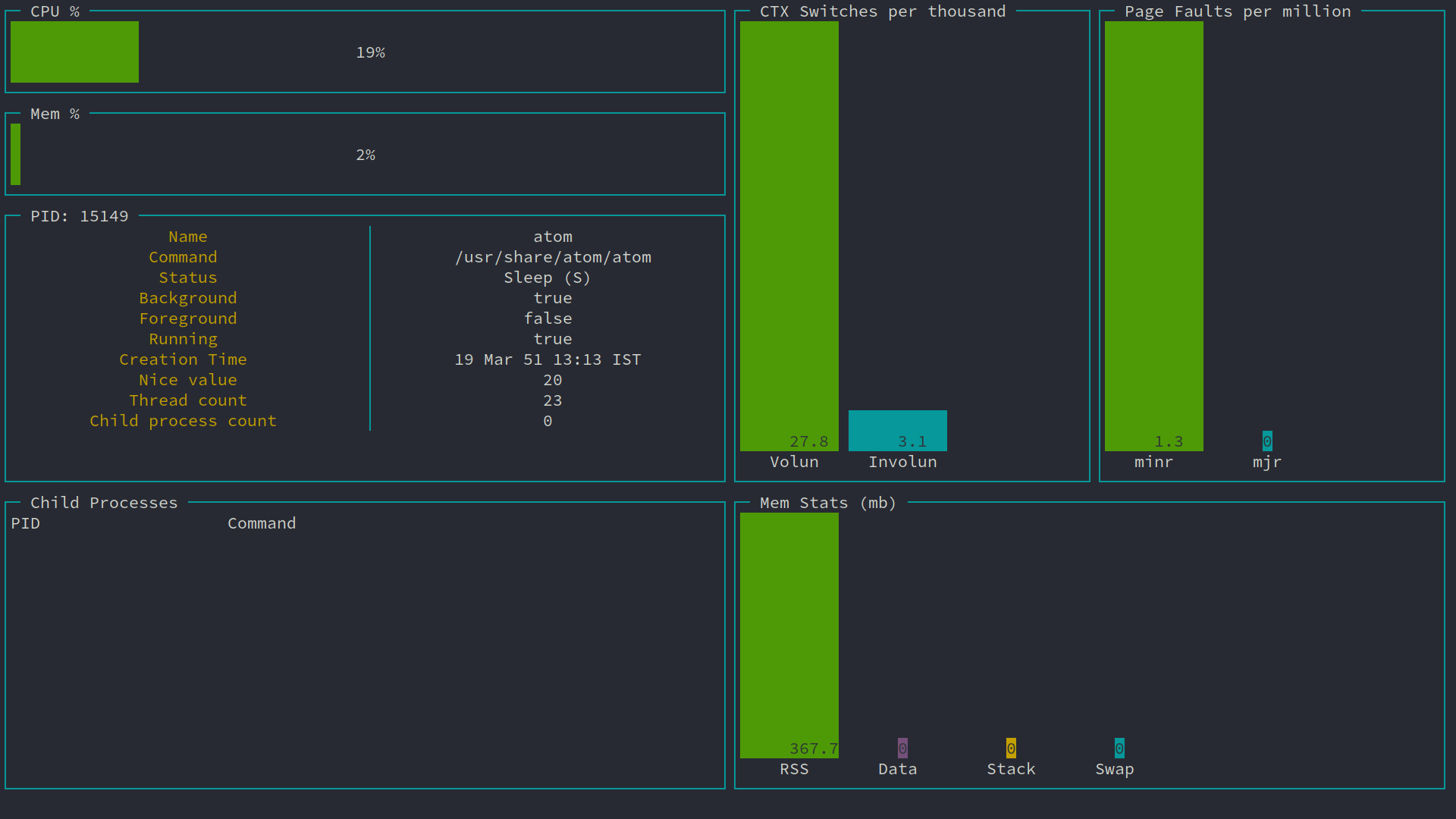Click the 19% CPU percentage text
This screenshot has height=819, width=1456.
pos(370,52)
